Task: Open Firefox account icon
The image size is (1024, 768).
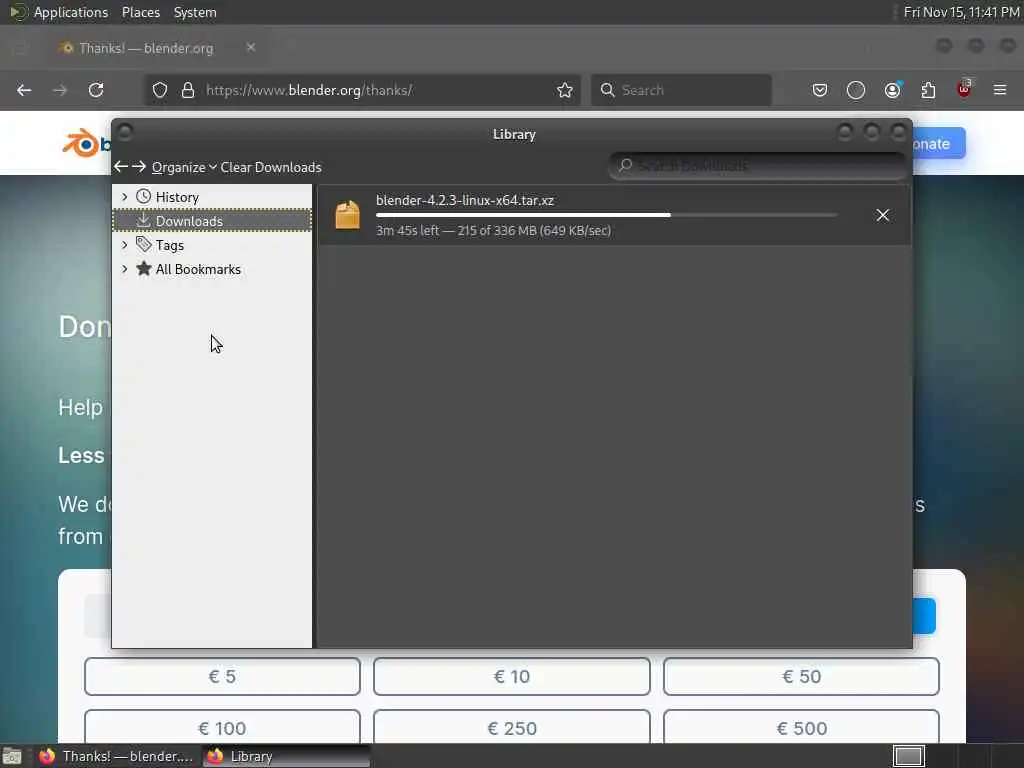Action: (892, 90)
